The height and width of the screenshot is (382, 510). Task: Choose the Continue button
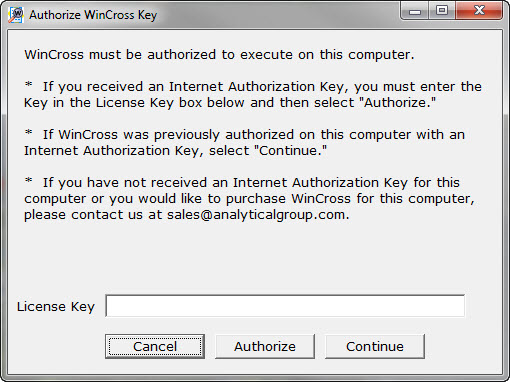(375, 346)
